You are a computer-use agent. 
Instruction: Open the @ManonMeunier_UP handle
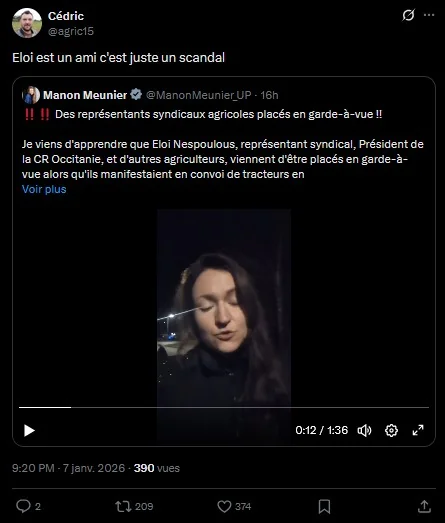[199, 95]
